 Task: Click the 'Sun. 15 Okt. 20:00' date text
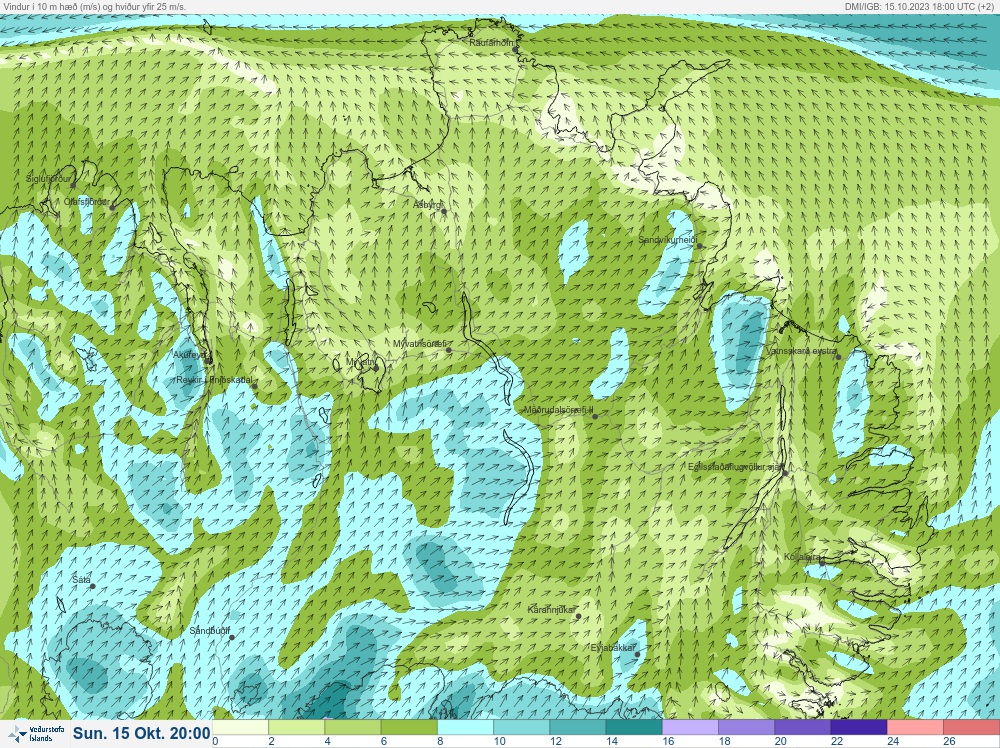(141, 733)
